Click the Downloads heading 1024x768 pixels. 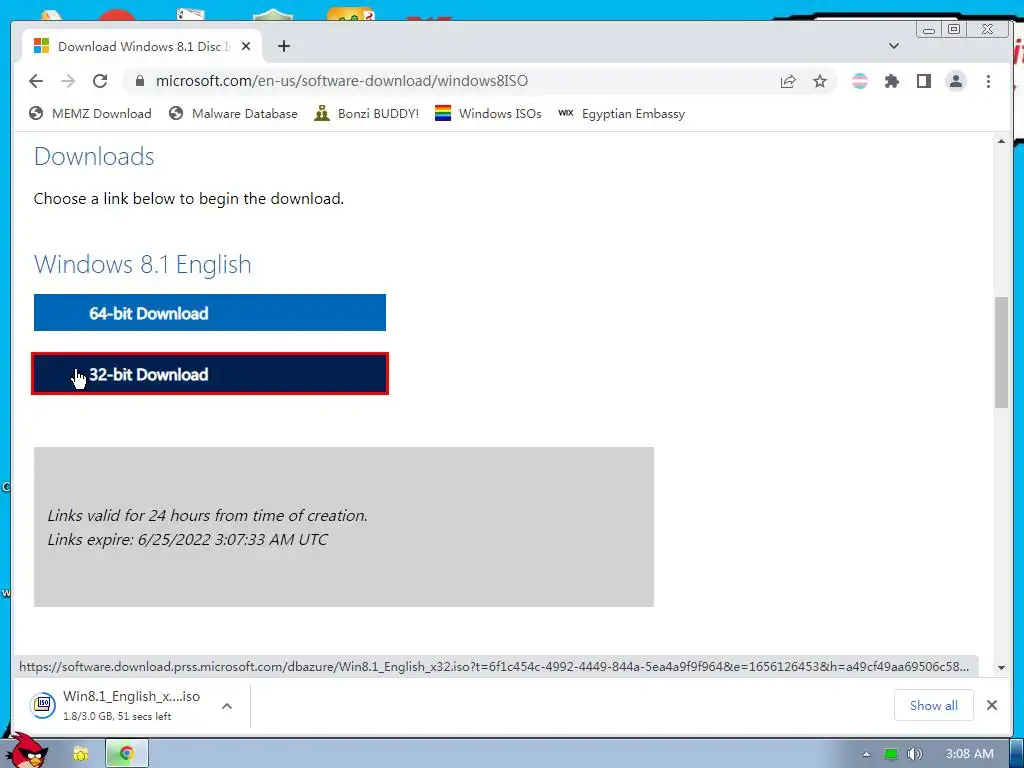tap(94, 157)
